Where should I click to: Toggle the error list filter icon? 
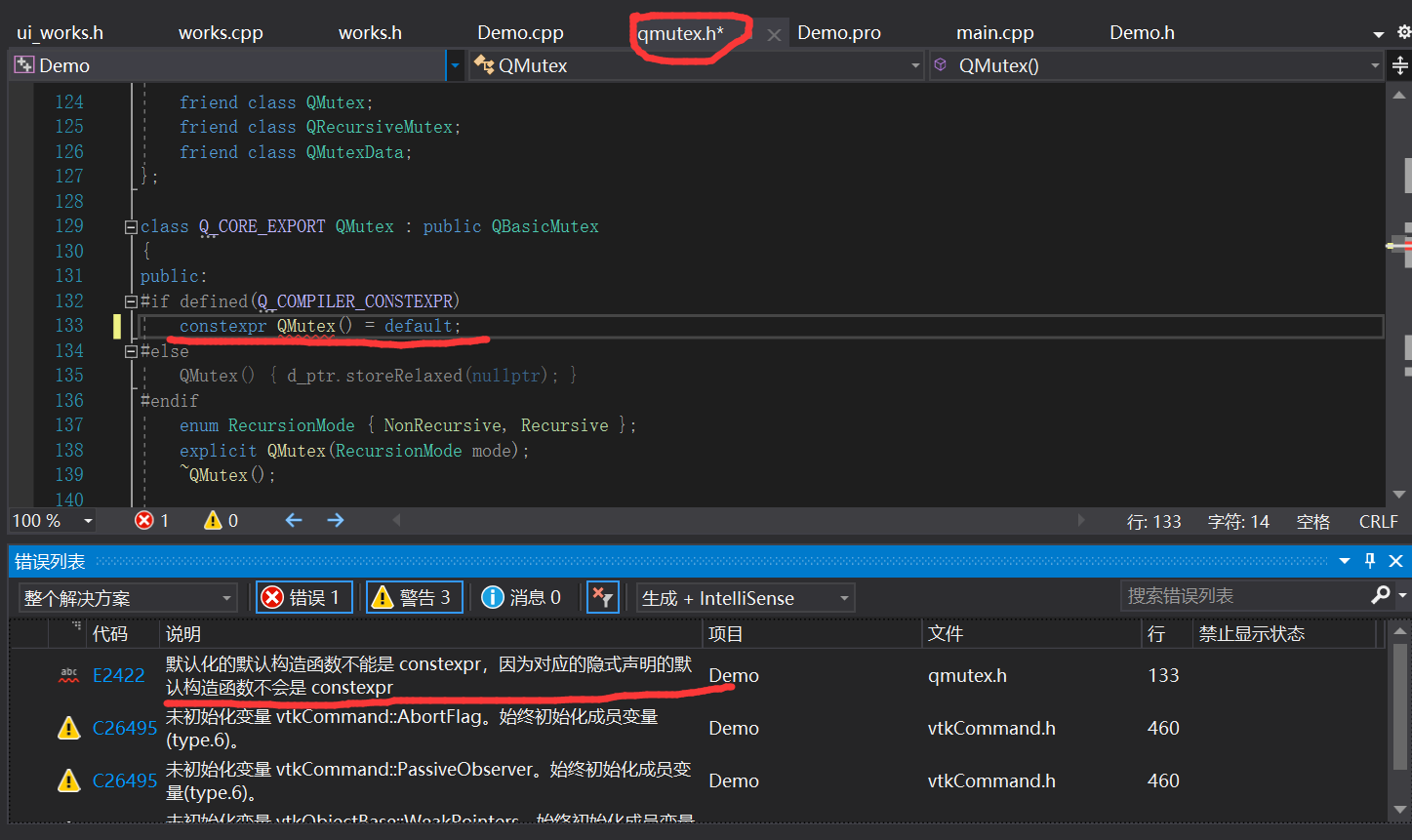(x=602, y=596)
